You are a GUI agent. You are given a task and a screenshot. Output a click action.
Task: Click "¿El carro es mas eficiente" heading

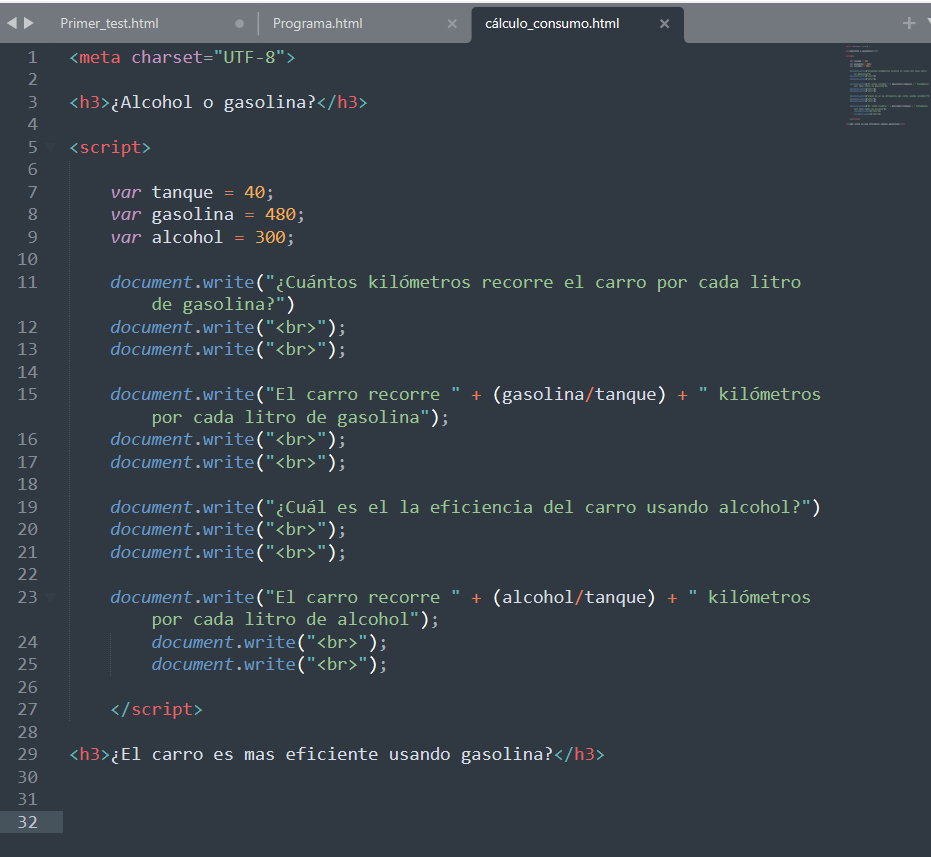tap(244, 754)
